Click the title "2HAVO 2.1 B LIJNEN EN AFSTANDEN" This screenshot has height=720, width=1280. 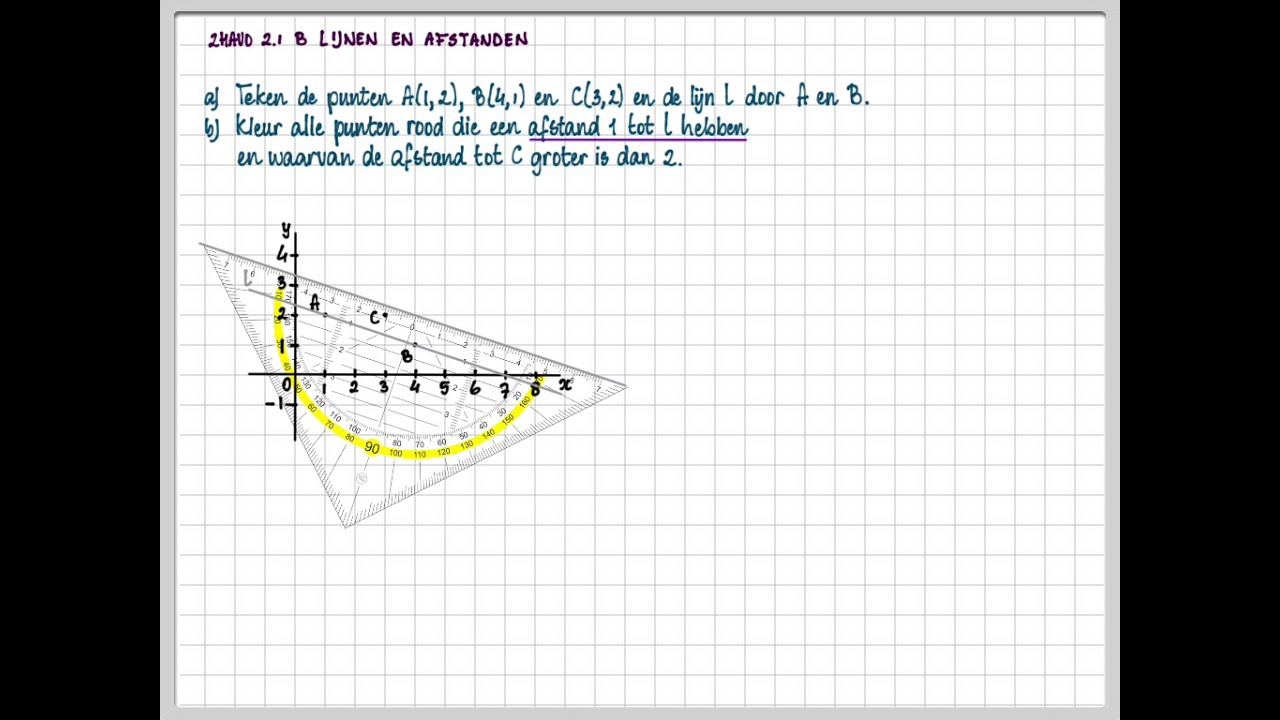tap(368, 40)
